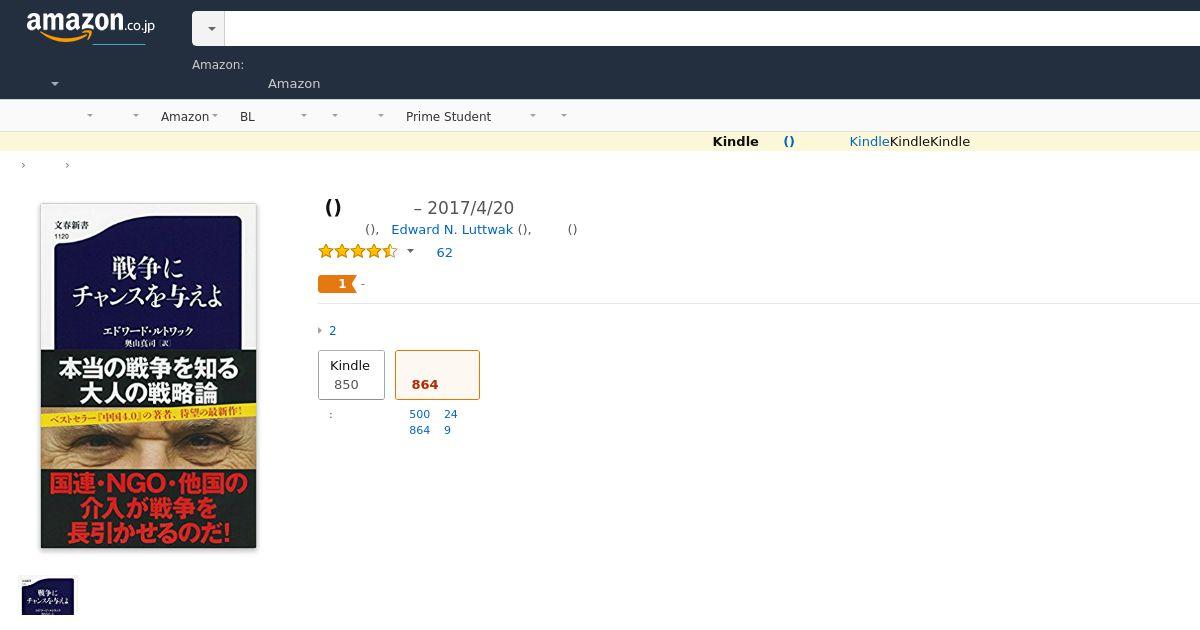Screen dimensions: 1200x630
Task: Open the 62 customer reviews link
Action: pyautogui.click(x=444, y=253)
